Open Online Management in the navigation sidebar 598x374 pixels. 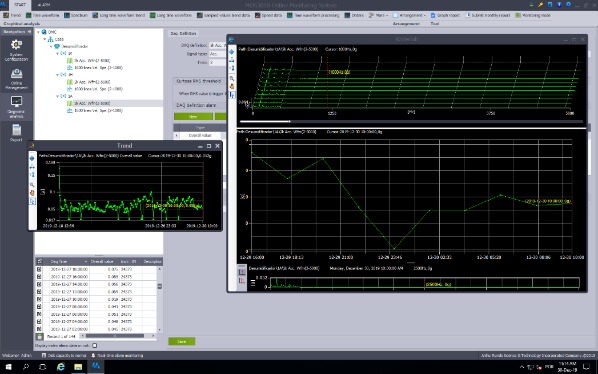(16, 79)
